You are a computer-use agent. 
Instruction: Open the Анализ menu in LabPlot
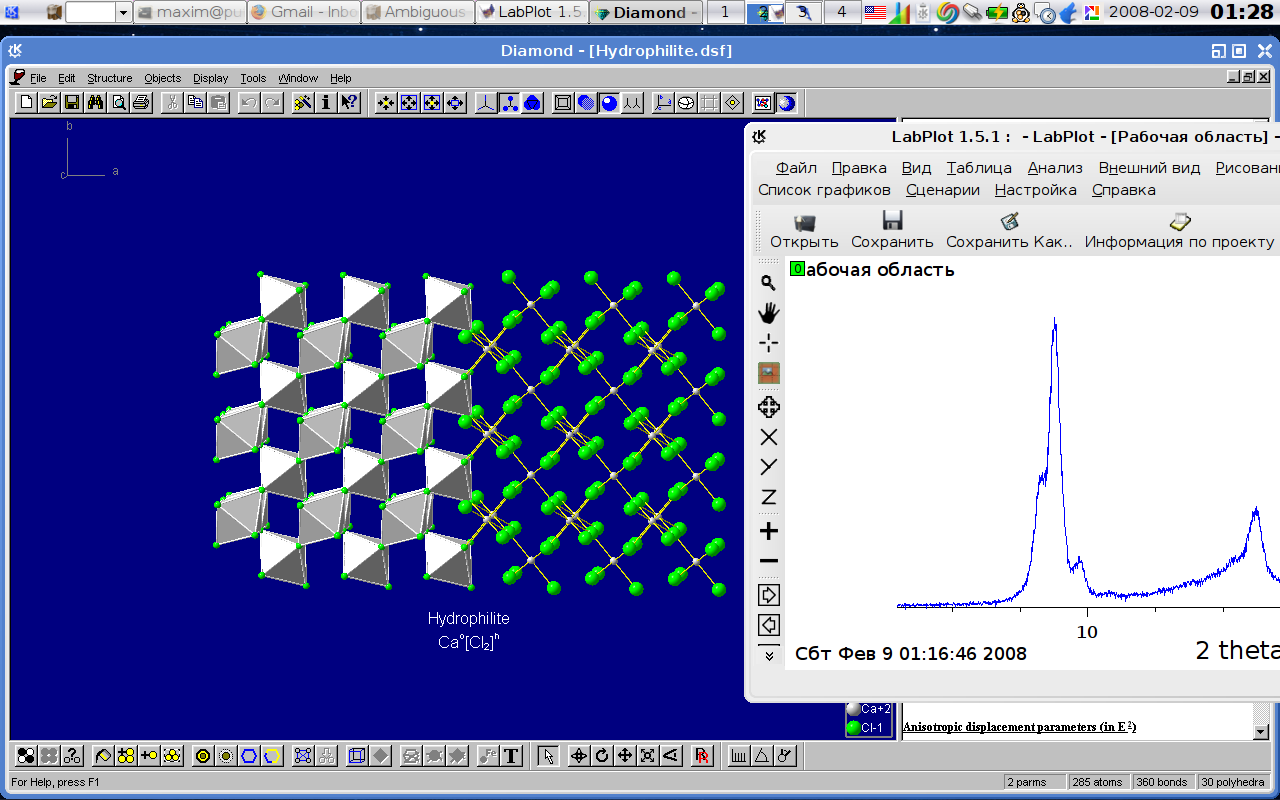click(x=1055, y=168)
